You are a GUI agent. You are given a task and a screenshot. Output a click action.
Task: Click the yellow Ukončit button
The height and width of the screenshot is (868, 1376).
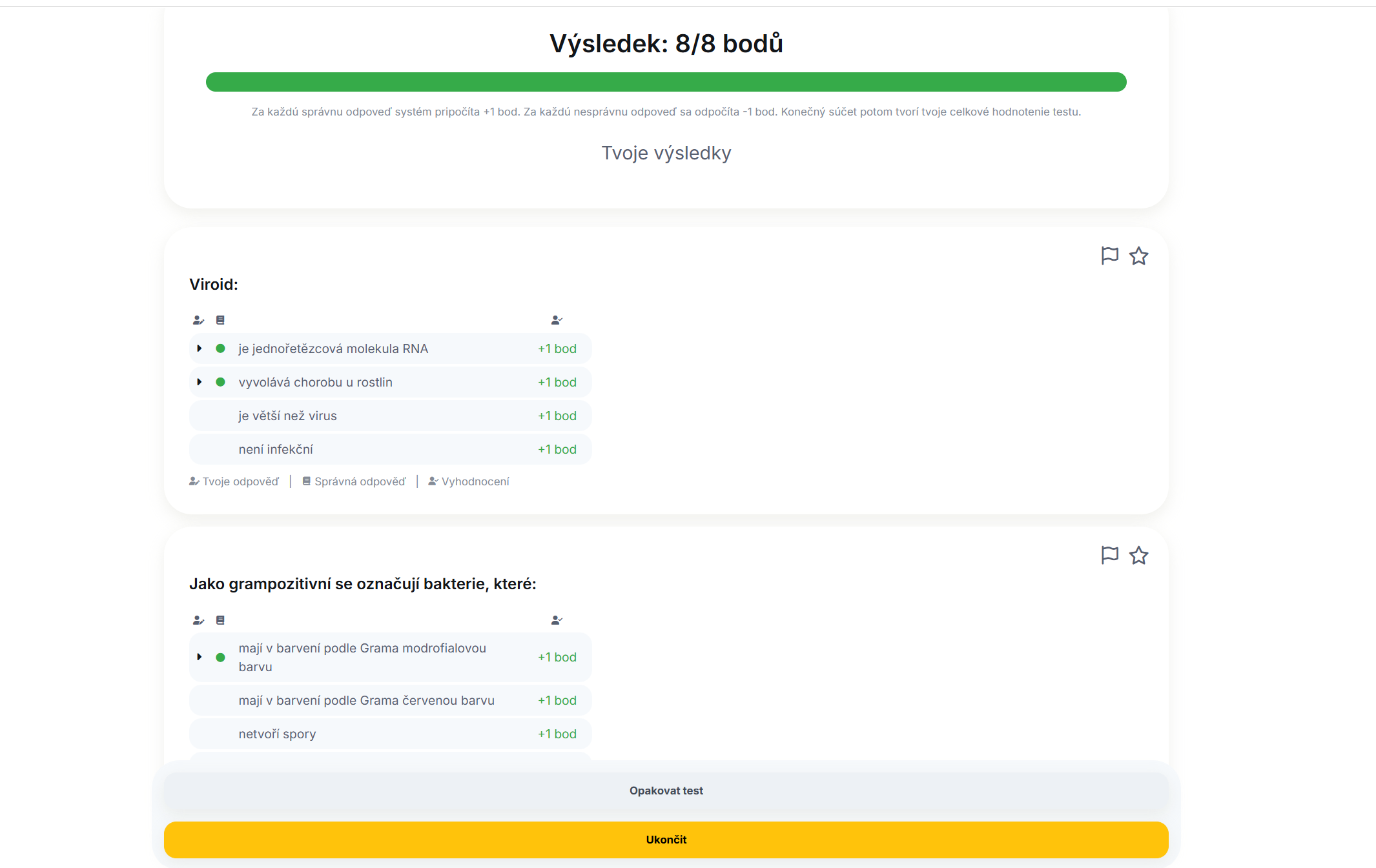pyautogui.click(x=666, y=840)
